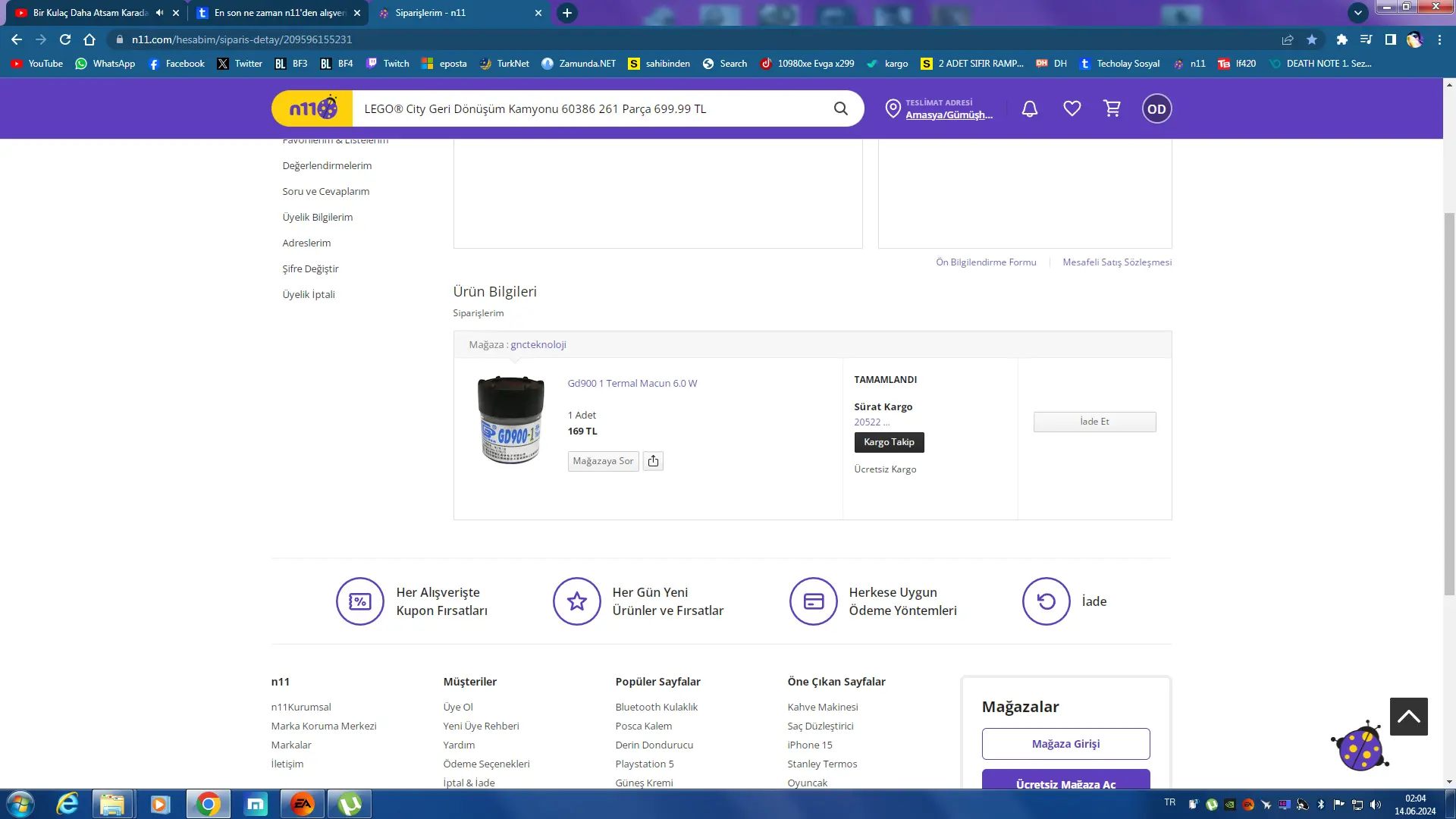Click the star new products icon

pos(576,601)
